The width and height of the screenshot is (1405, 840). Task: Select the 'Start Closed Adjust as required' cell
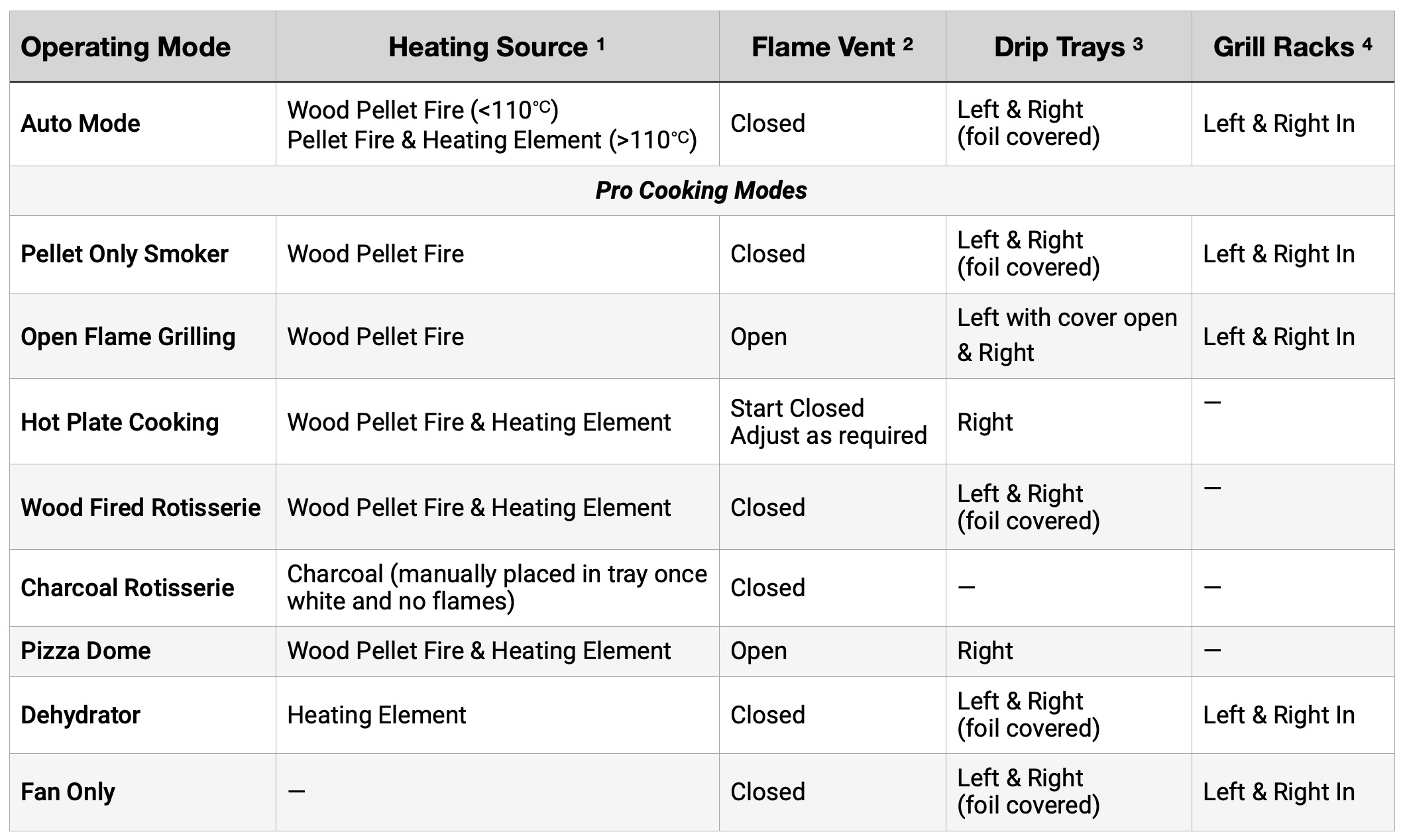pyautogui.click(x=828, y=422)
